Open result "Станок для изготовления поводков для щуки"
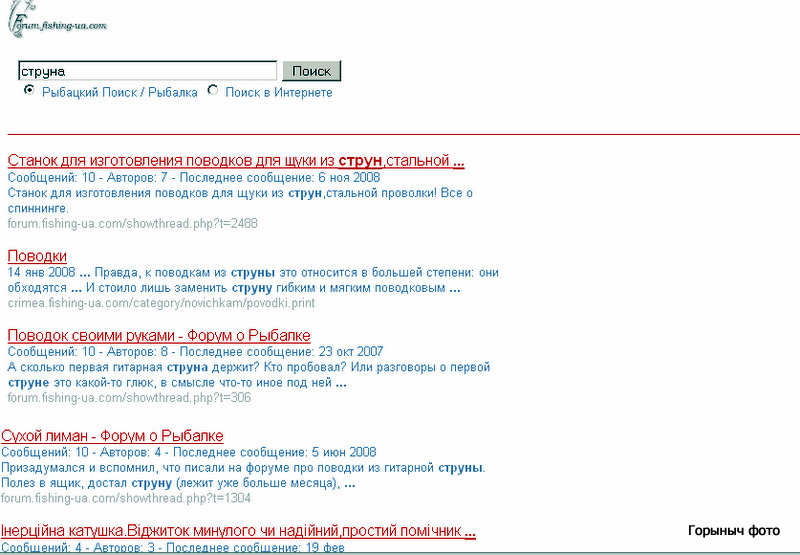Screen dimensions: 800x555 235,161
